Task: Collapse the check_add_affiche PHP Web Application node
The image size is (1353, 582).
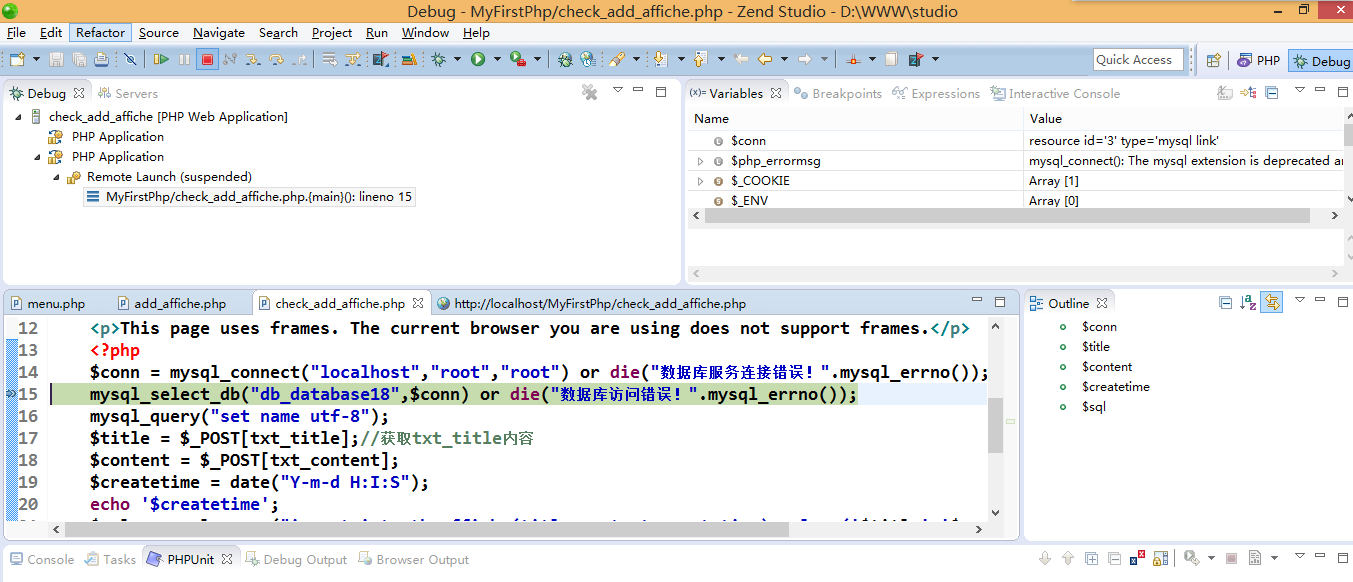Action: [19, 117]
